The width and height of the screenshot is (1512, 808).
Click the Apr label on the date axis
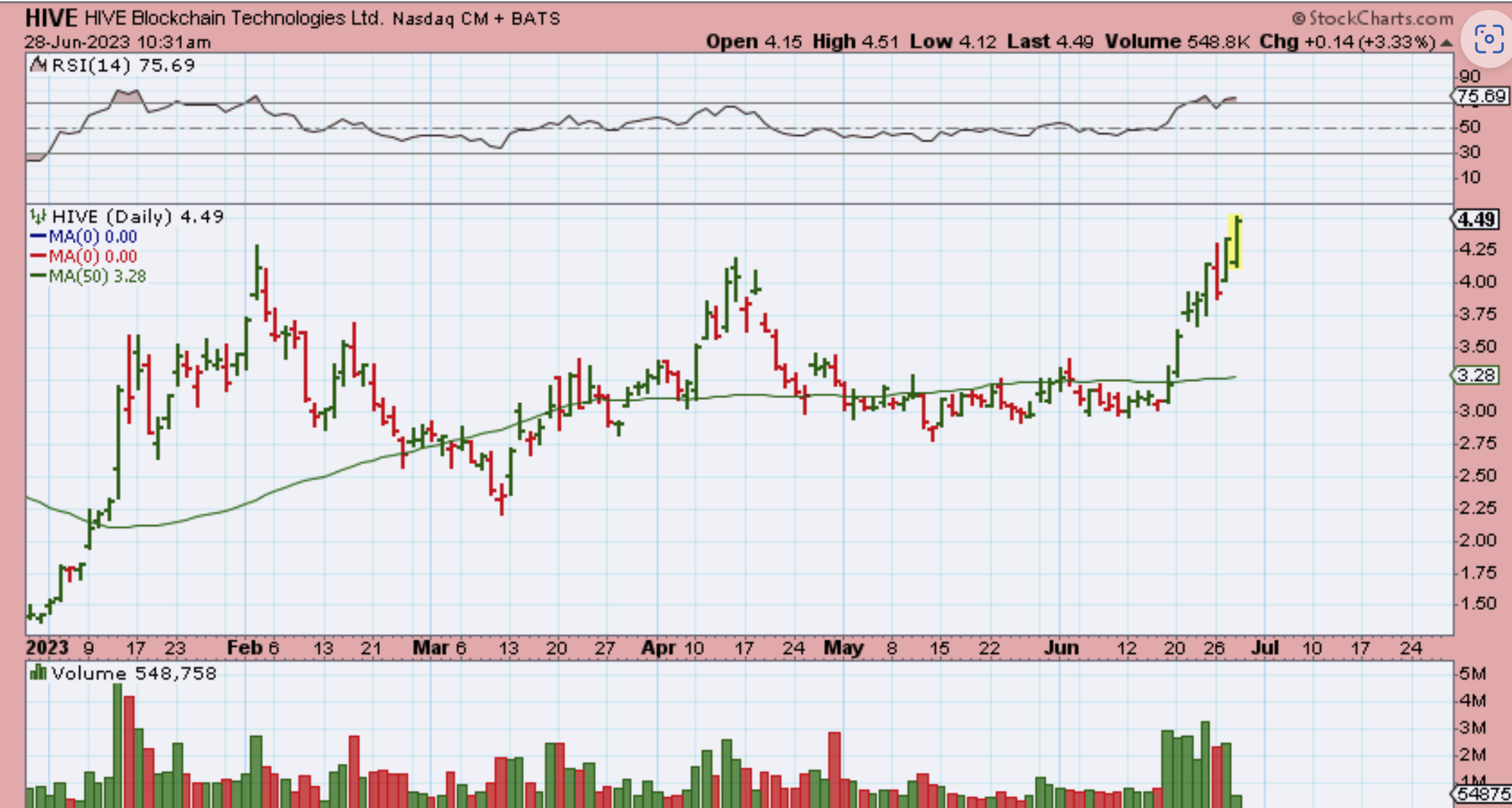(658, 647)
